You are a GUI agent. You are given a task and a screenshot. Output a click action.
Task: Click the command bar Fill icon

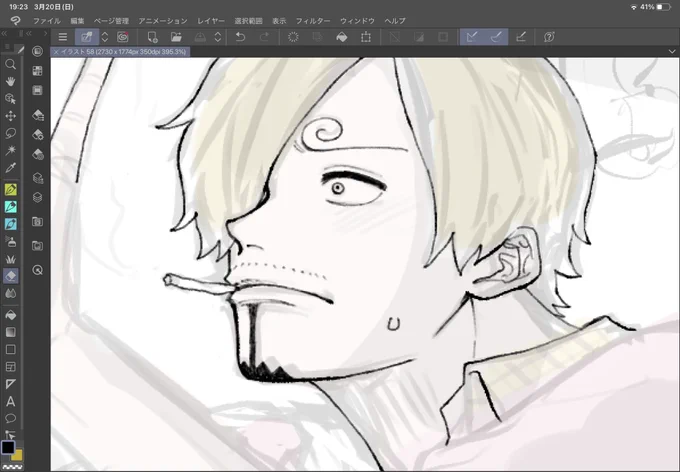tap(342, 37)
